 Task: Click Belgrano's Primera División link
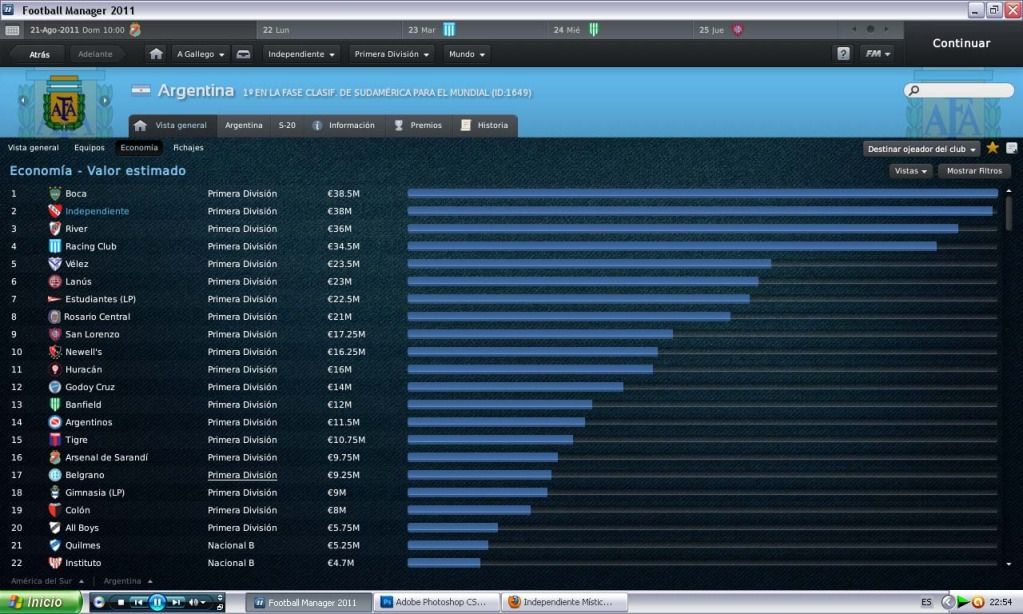pyautogui.click(x=242, y=475)
